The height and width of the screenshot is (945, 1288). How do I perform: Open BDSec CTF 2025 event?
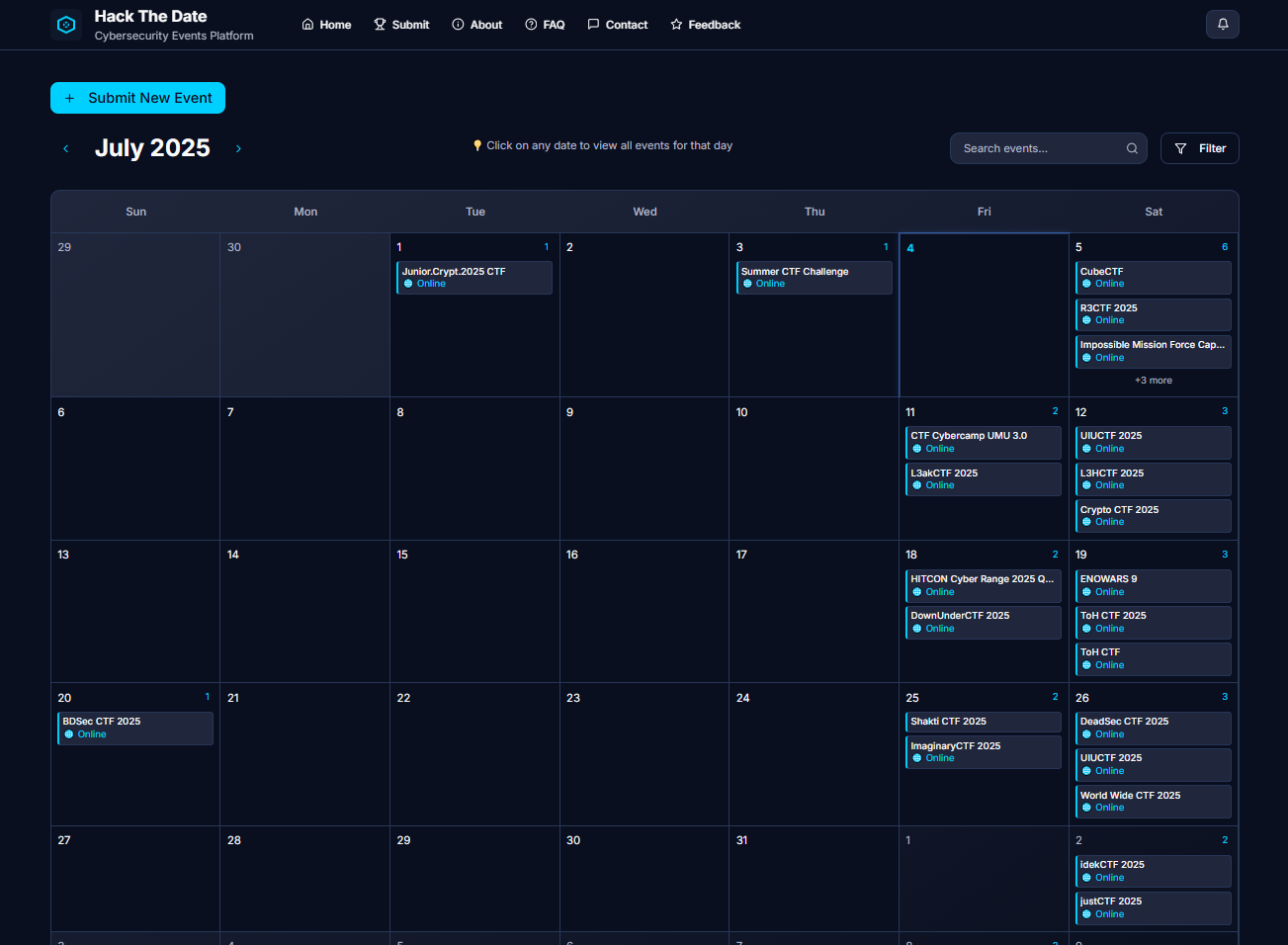click(135, 729)
